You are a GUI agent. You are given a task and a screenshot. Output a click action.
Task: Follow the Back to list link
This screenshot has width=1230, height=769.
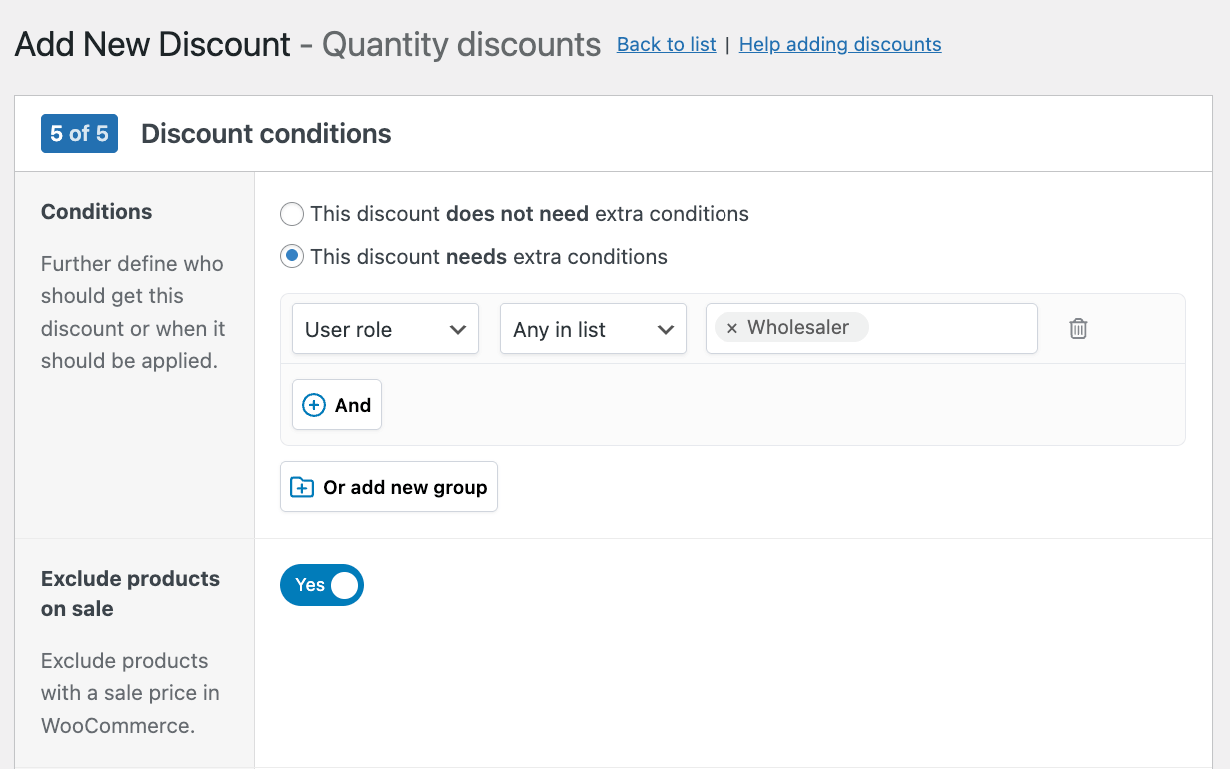tap(666, 44)
